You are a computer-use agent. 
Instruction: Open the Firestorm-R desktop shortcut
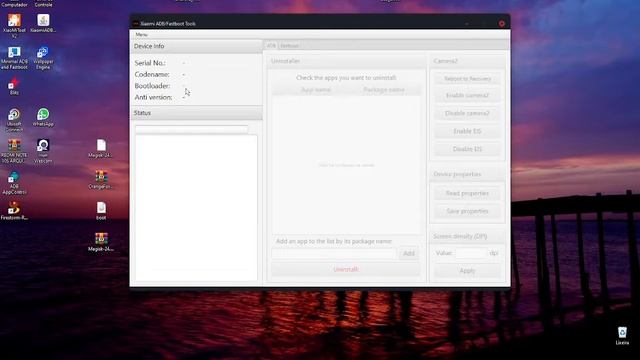point(14,211)
